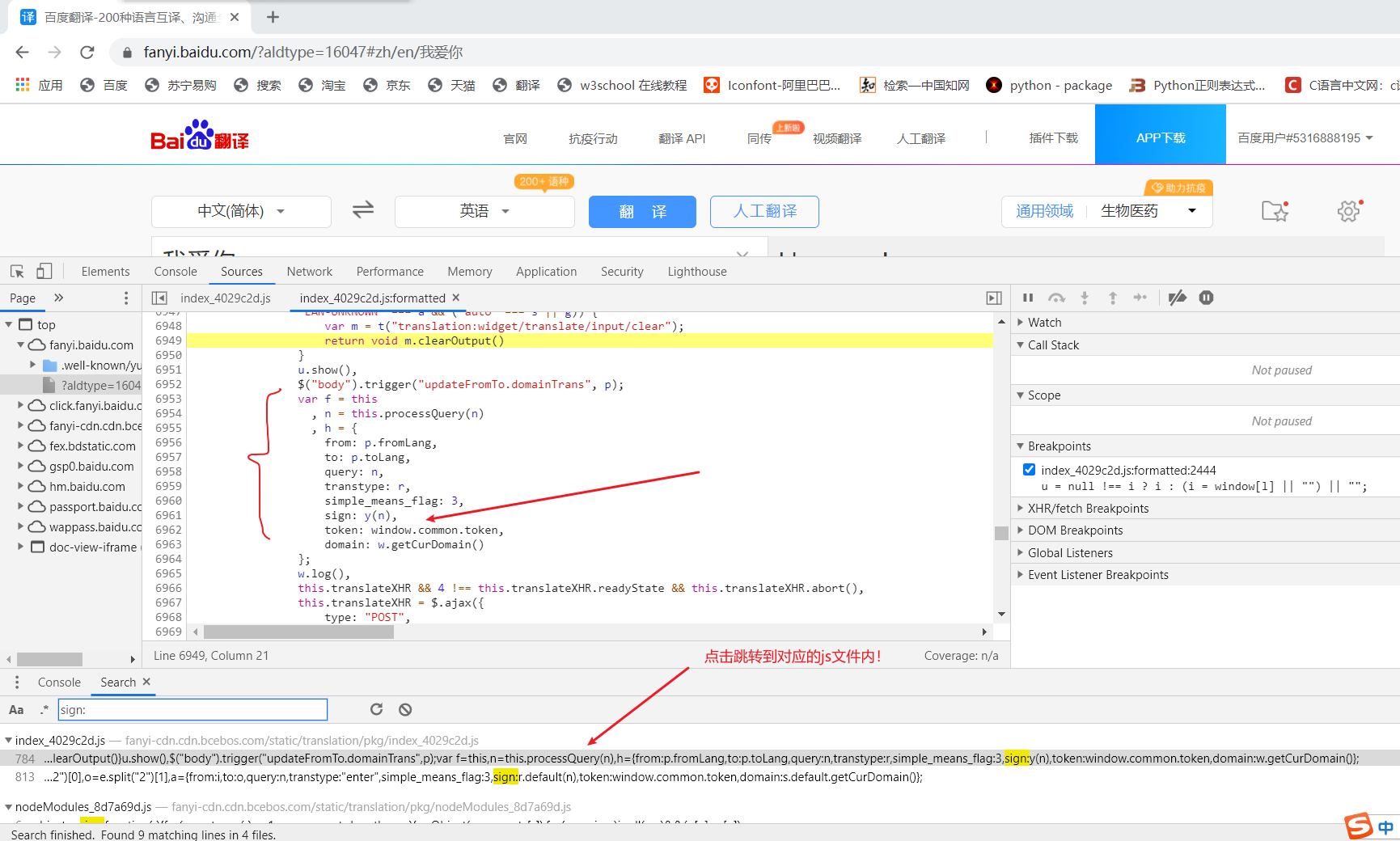The height and width of the screenshot is (841, 1400).
Task: Pause script execution in debugger
Action: coord(1028,298)
